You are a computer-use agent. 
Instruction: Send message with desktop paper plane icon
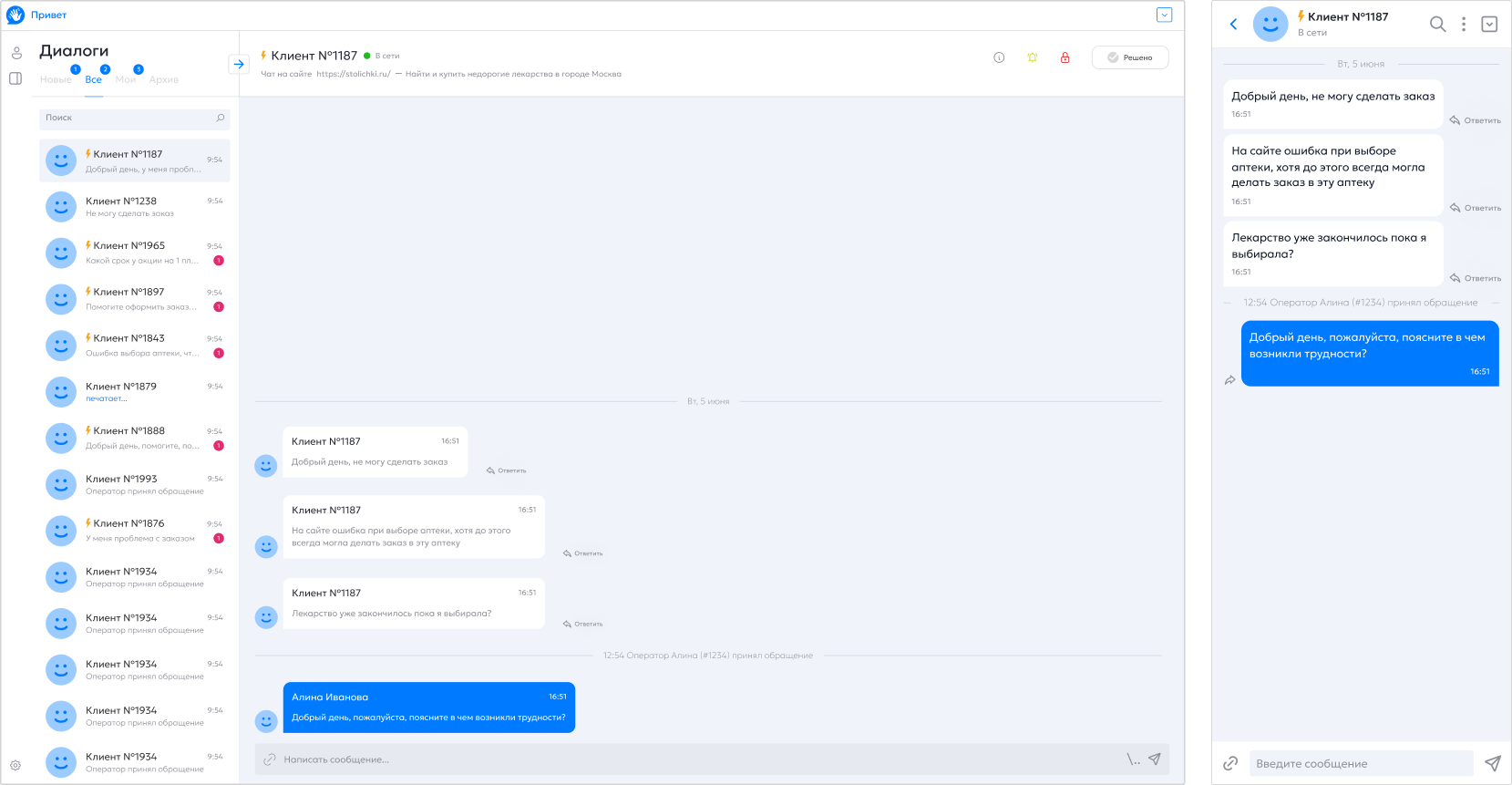[x=1155, y=759]
